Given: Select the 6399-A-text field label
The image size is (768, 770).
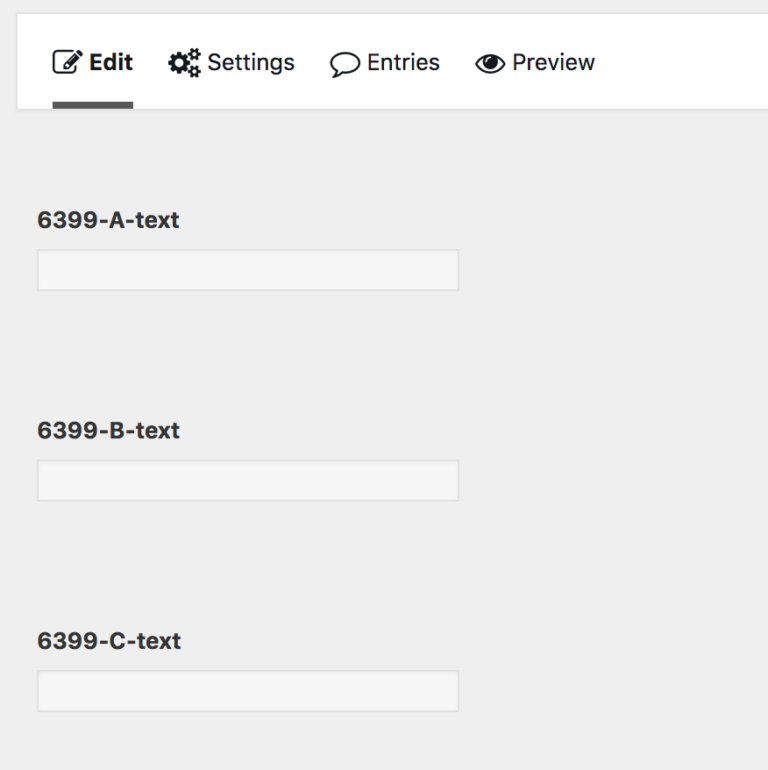Looking at the screenshot, I should (108, 220).
